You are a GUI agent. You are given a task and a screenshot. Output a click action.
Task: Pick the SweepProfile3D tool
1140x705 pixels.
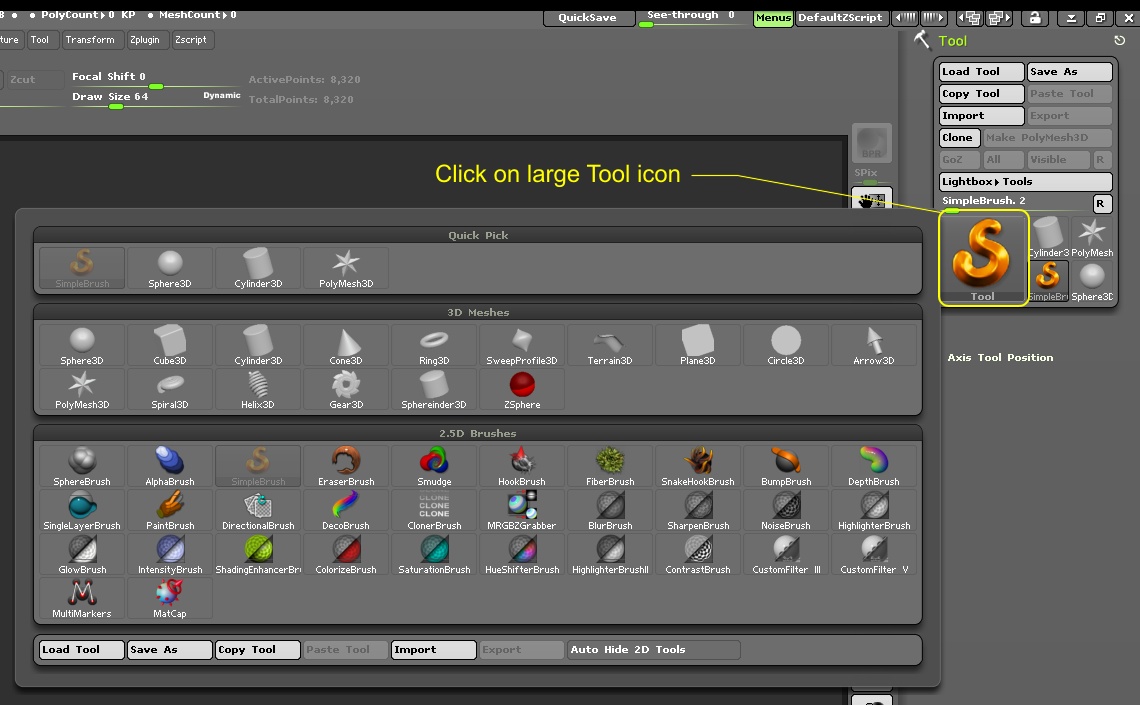click(522, 345)
